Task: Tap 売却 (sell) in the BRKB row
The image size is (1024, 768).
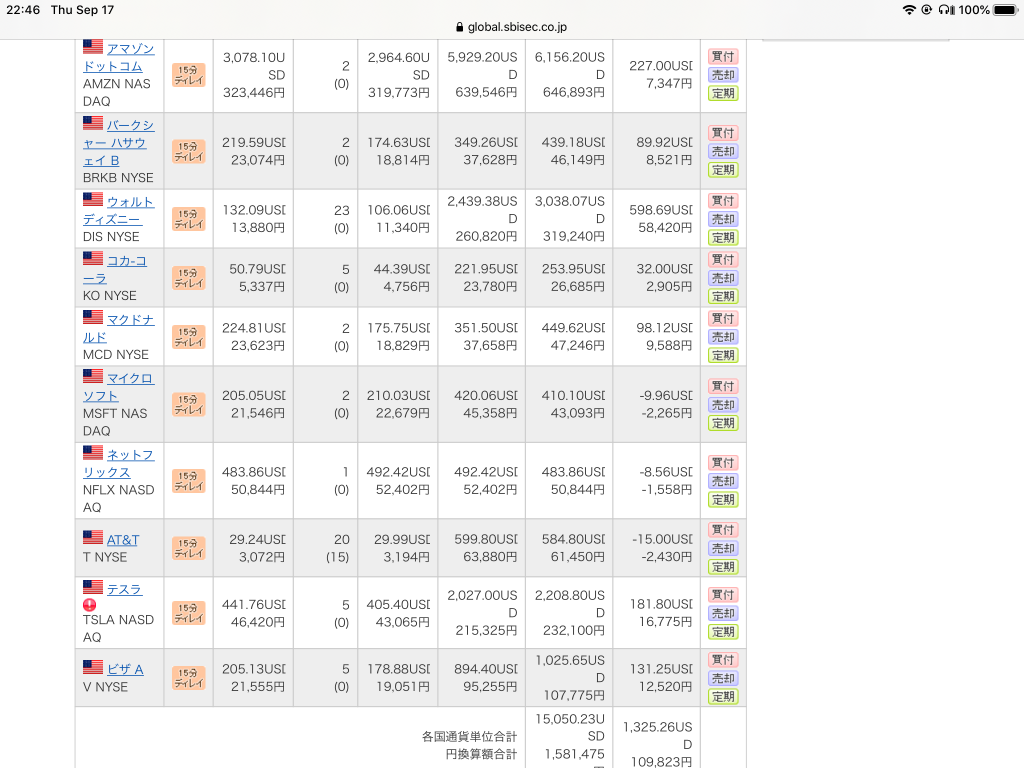Action: 723,152
